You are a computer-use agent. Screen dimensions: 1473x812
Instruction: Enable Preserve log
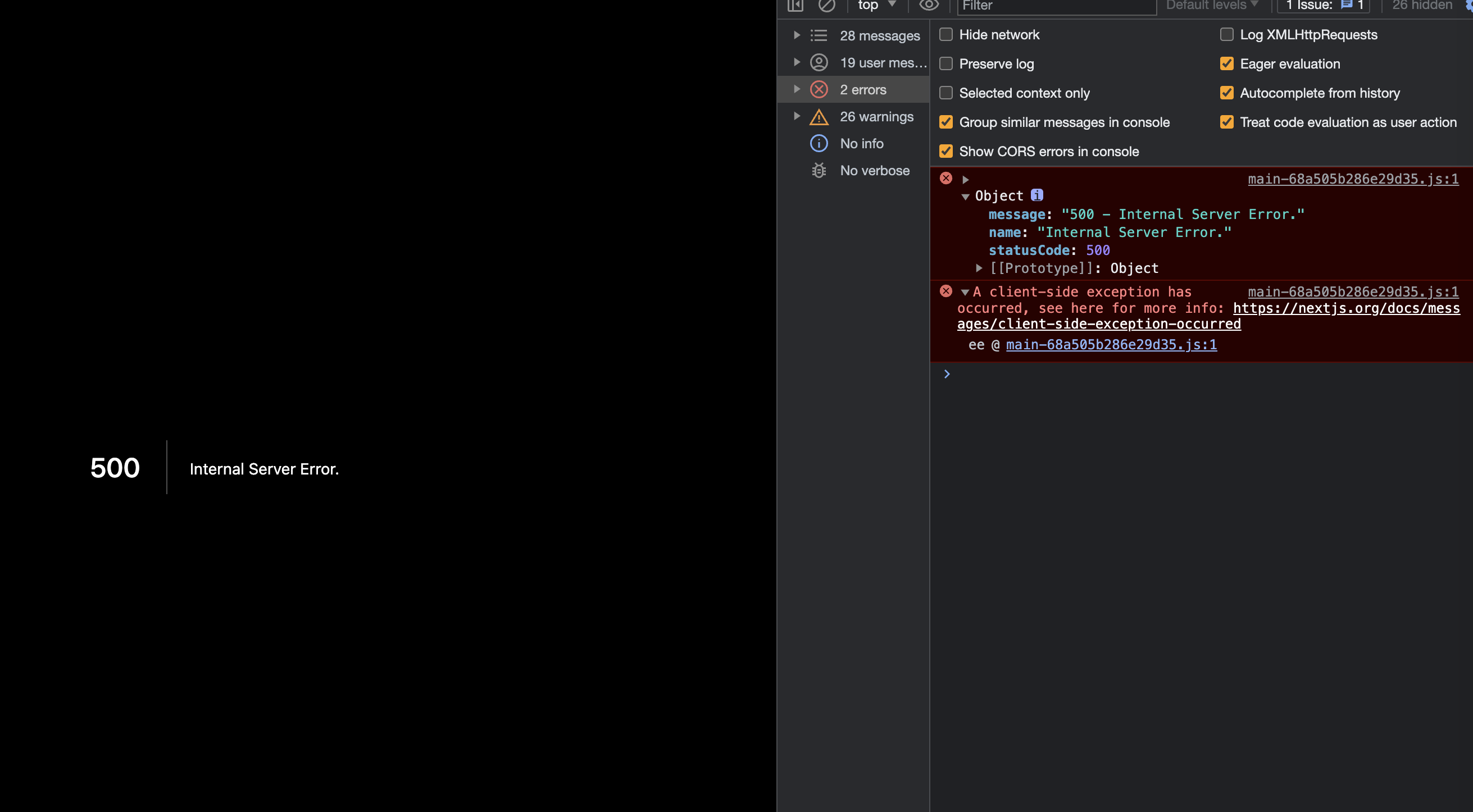[x=946, y=64]
